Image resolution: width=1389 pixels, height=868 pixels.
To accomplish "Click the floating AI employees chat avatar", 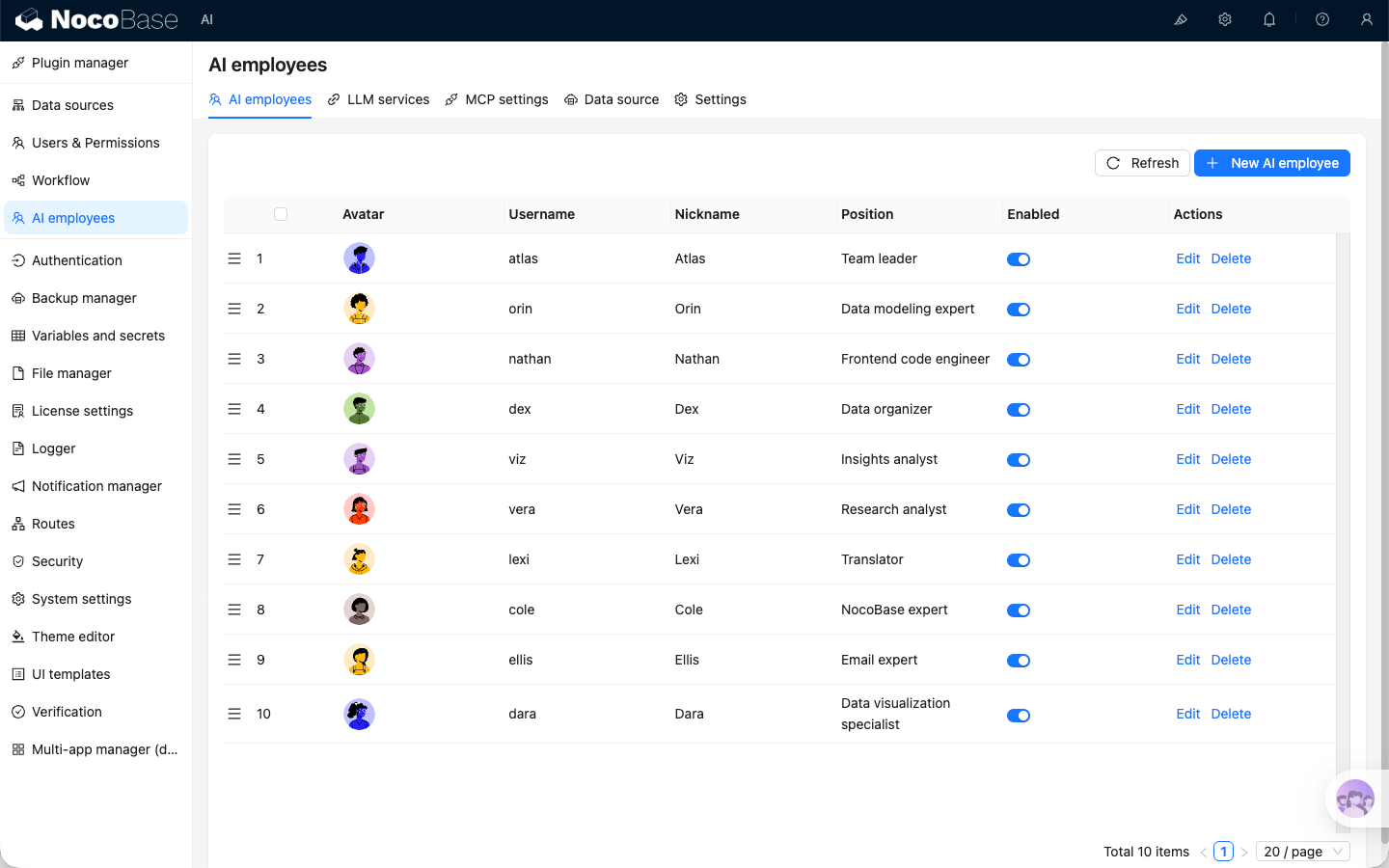I will [1354, 799].
